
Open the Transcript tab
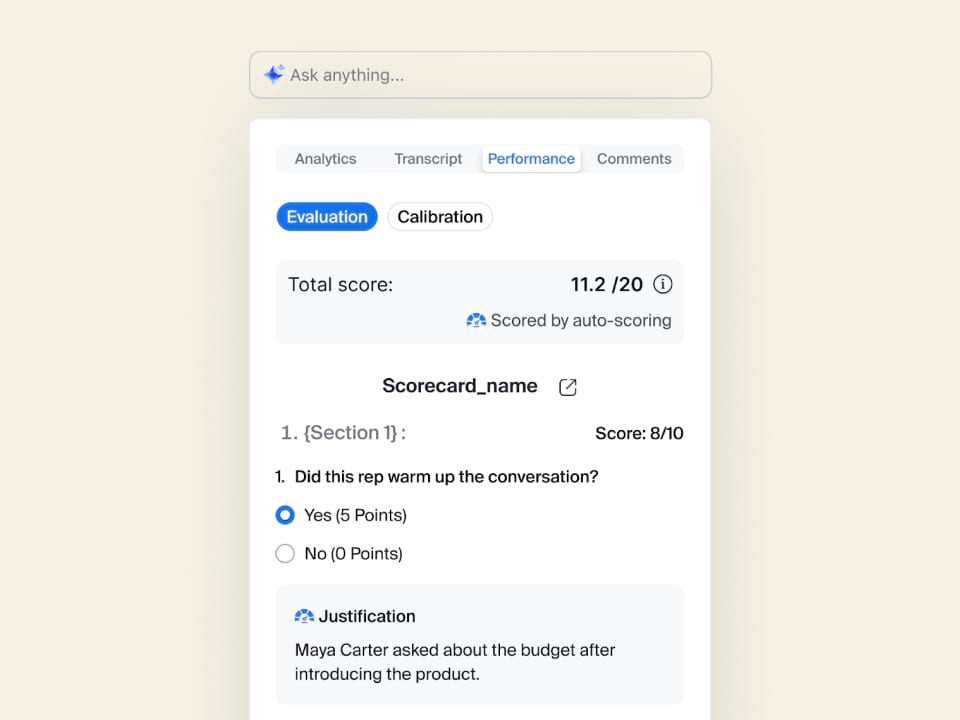428,159
